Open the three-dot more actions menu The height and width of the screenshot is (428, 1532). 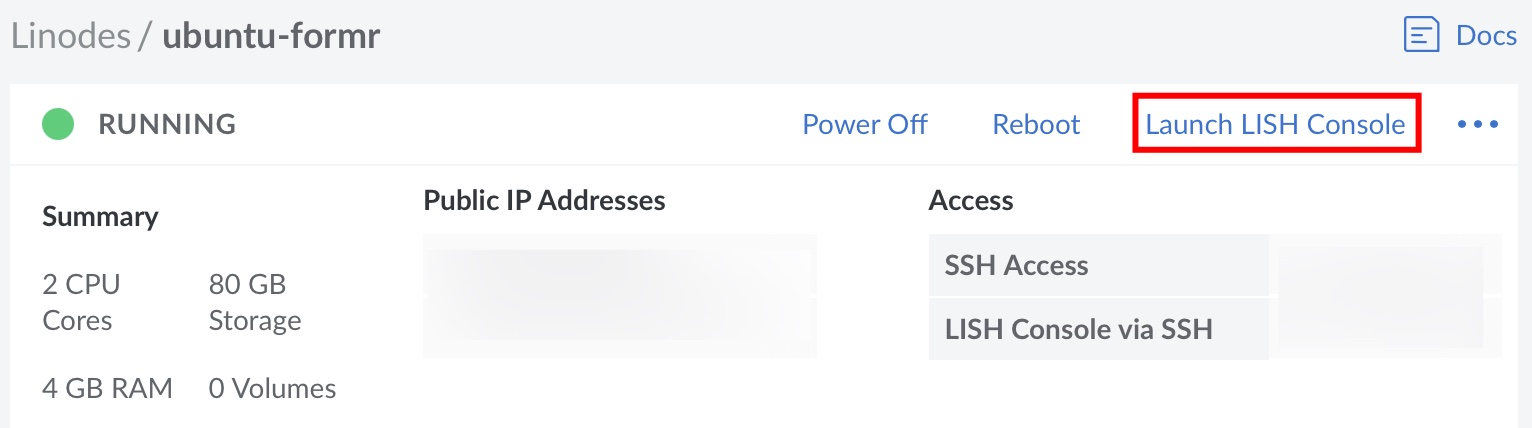[x=1477, y=125]
